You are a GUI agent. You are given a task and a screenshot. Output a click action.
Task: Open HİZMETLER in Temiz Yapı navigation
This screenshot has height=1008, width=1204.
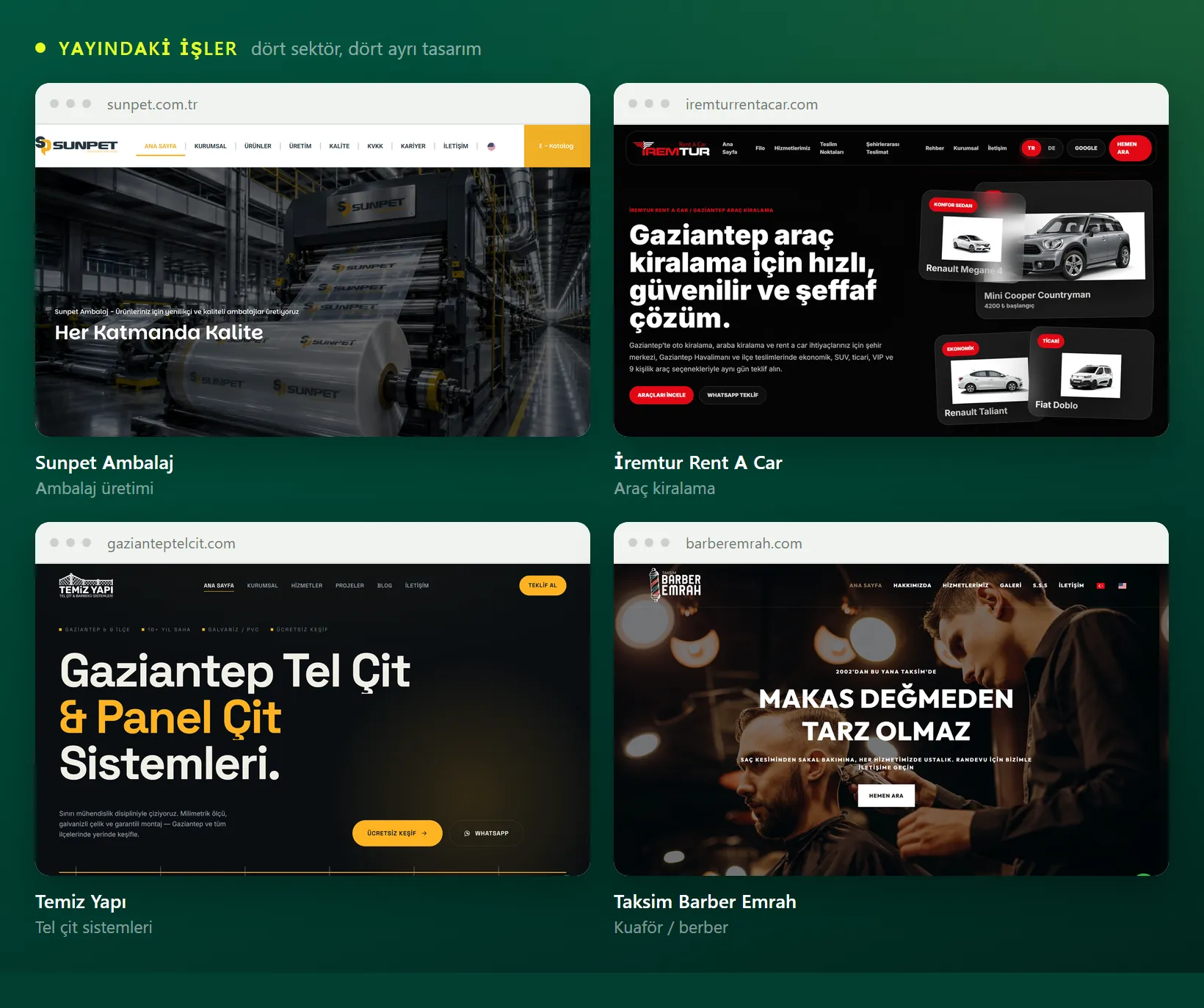307,586
